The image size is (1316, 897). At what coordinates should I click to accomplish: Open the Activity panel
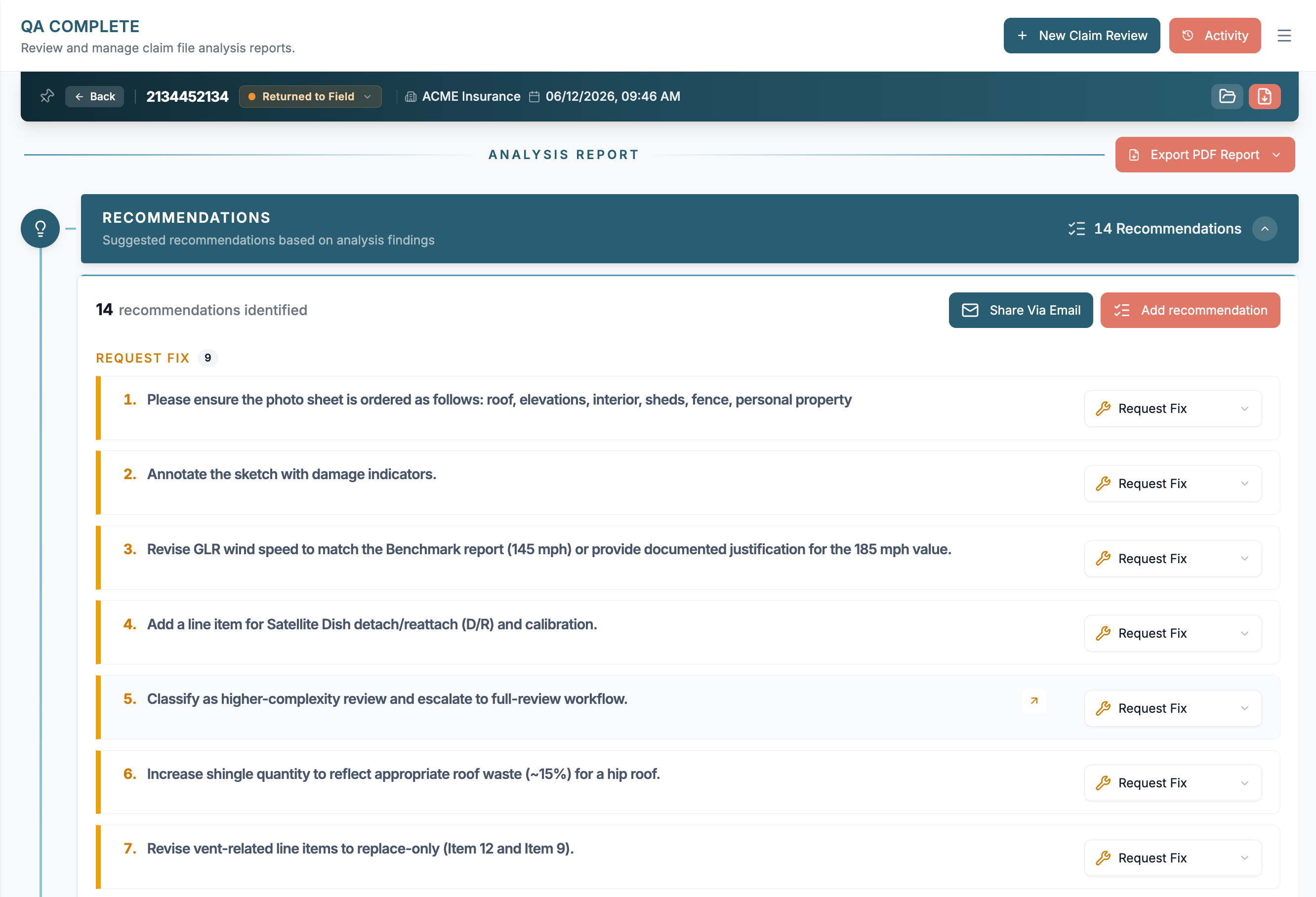click(1215, 36)
